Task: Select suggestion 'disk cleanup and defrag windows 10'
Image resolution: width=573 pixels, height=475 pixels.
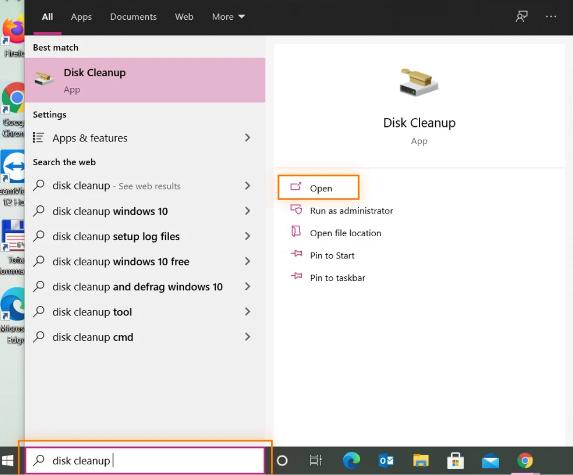Action: 145,286
